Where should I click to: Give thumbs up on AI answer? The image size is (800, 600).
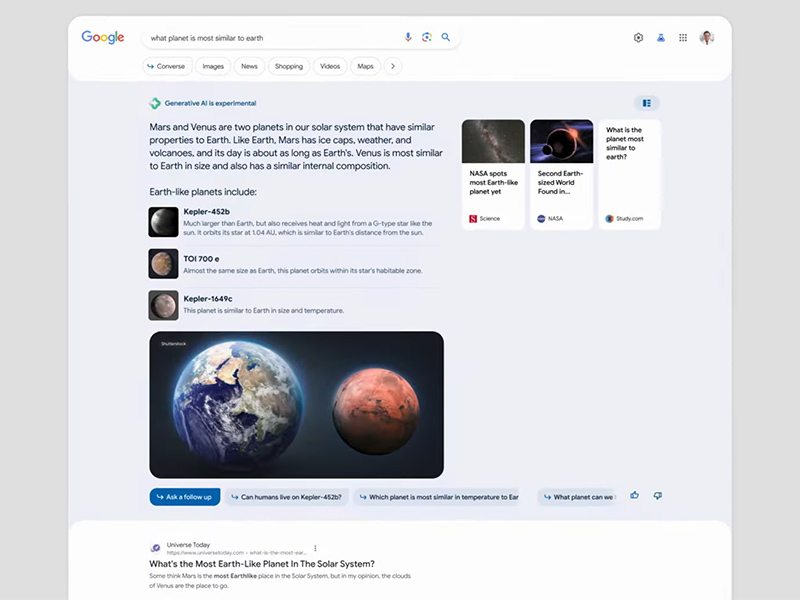634,495
